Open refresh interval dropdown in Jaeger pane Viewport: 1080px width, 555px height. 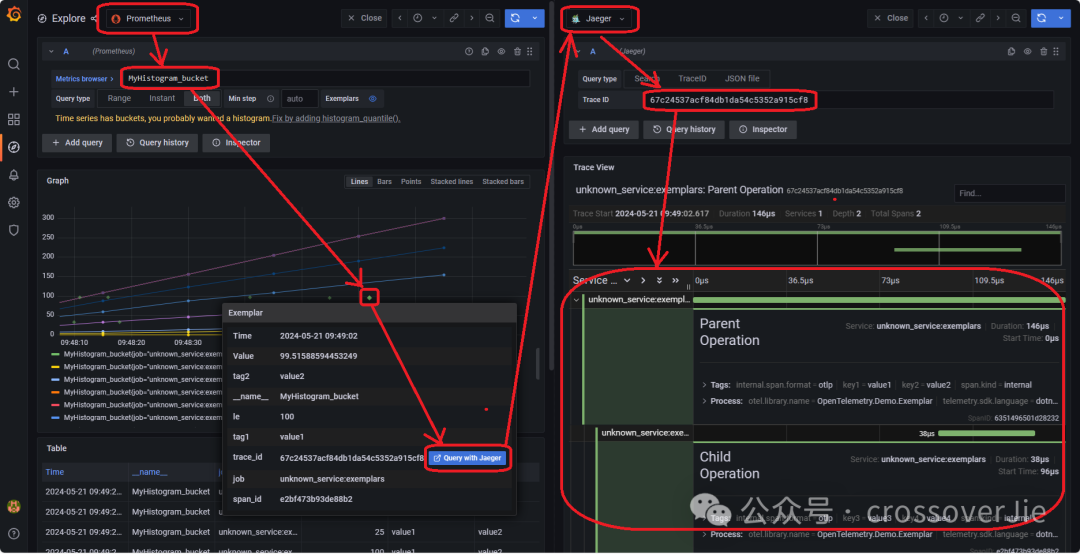tap(1060, 19)
